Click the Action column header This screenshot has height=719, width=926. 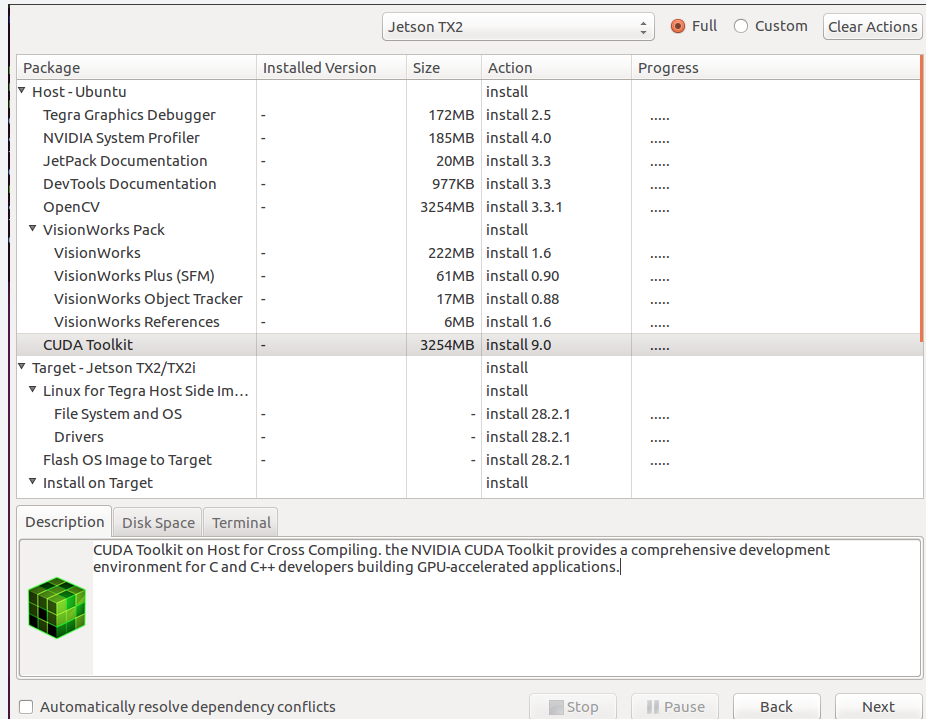pyautogui.click(x=556, y=68)
